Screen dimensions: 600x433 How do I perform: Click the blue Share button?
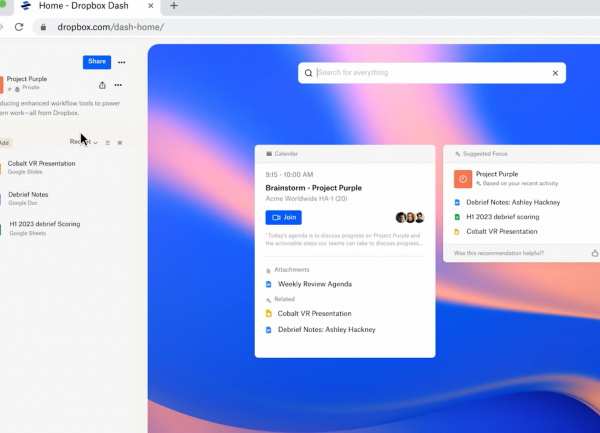[97, 62]
